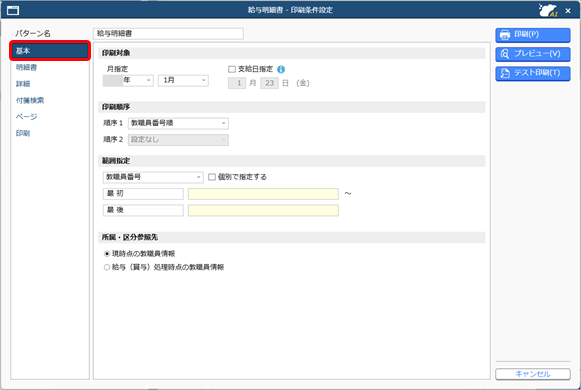Open the プレビュー(V) preview button
The height and width of the screenshot is (390, 581).
click(x=533, y=54)
